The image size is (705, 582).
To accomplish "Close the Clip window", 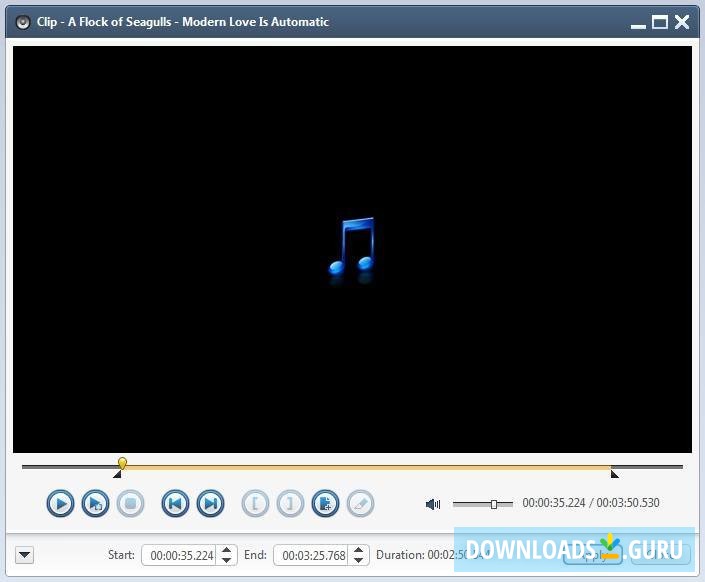I will (x=682, y=22).
